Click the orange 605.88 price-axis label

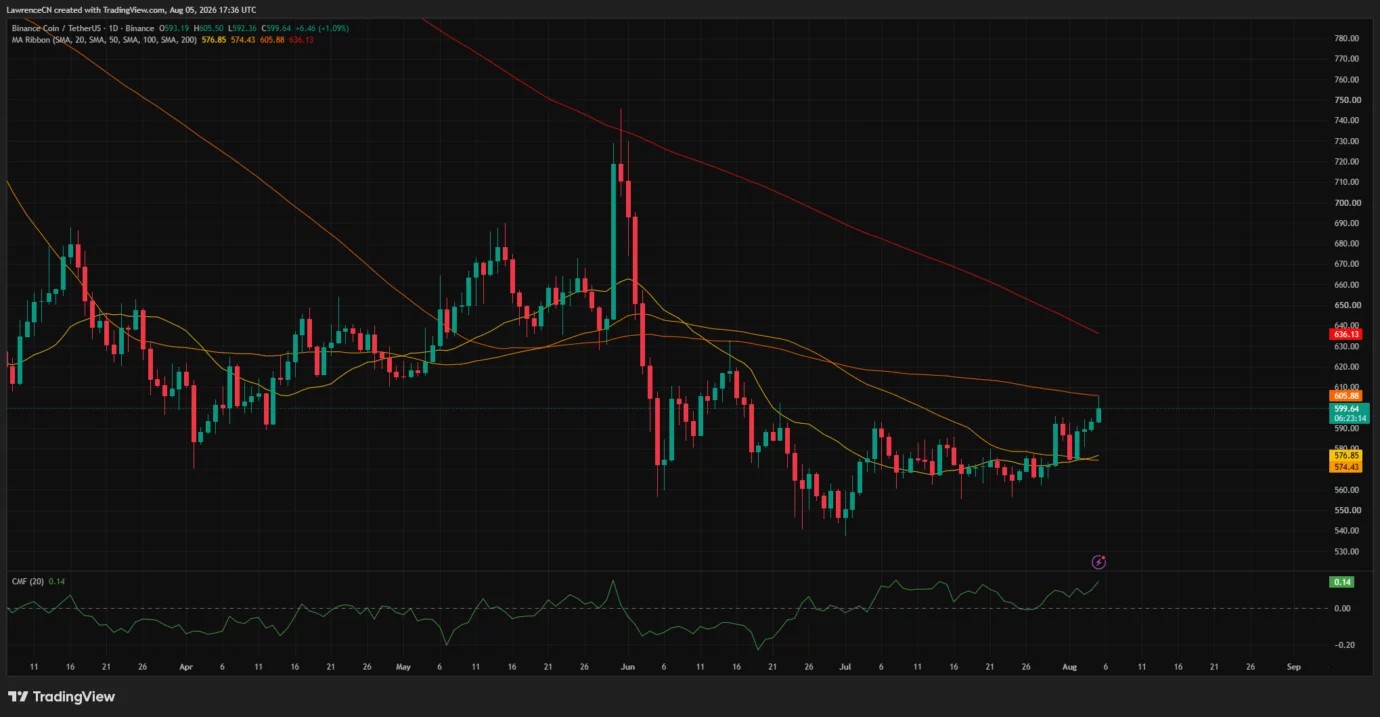(x=1346, y=396)
